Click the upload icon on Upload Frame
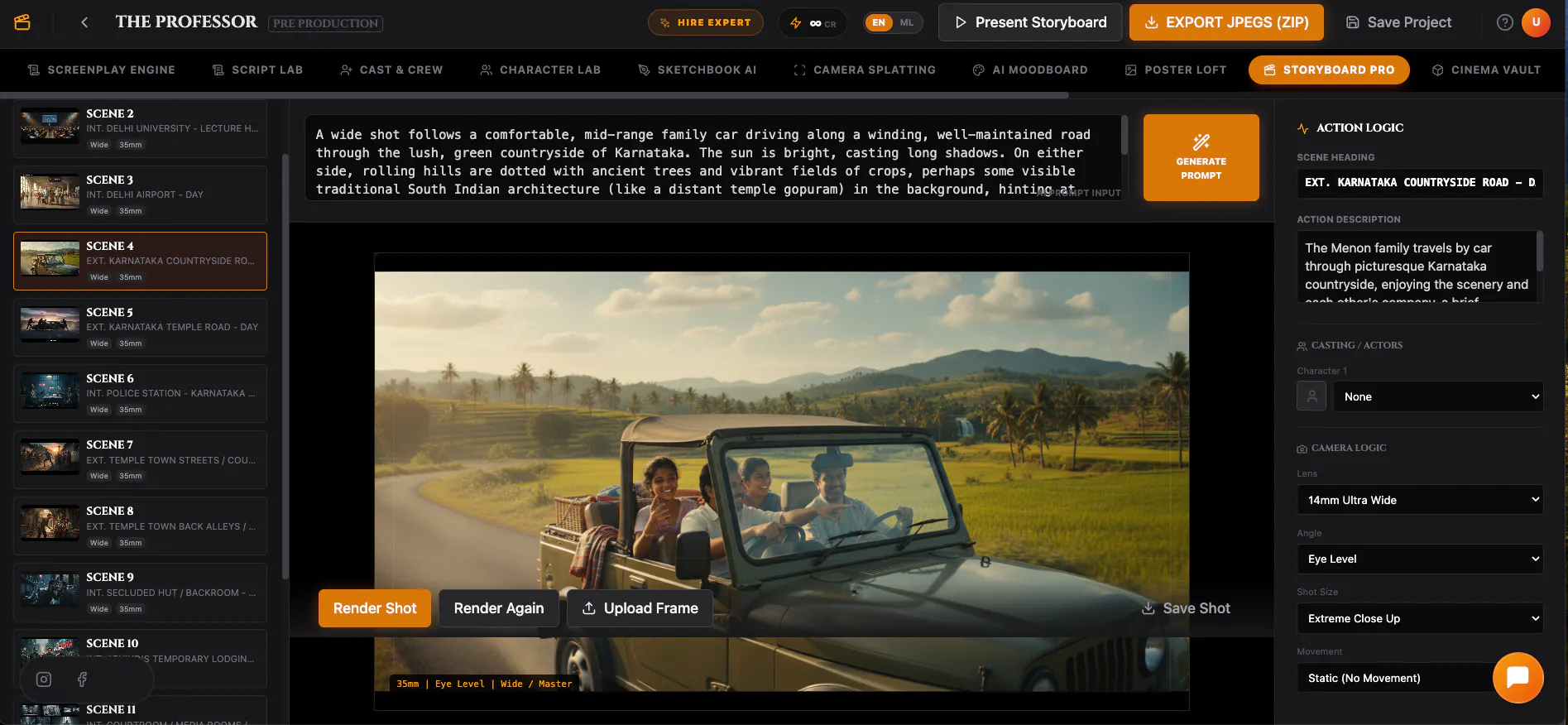Screen dimensions: 1568x725 click(x=589, y=608)
